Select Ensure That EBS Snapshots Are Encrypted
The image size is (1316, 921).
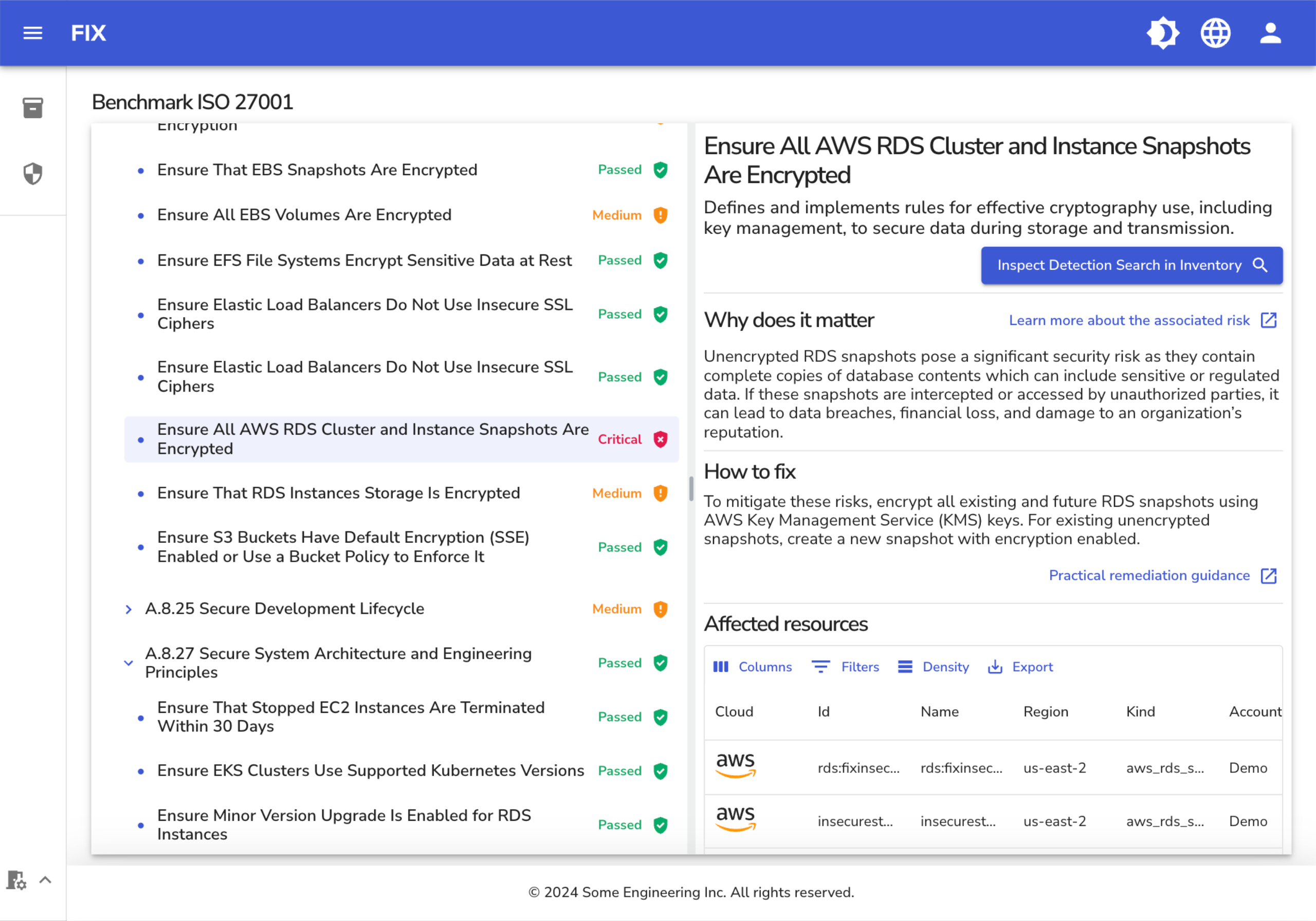point(401,170)
